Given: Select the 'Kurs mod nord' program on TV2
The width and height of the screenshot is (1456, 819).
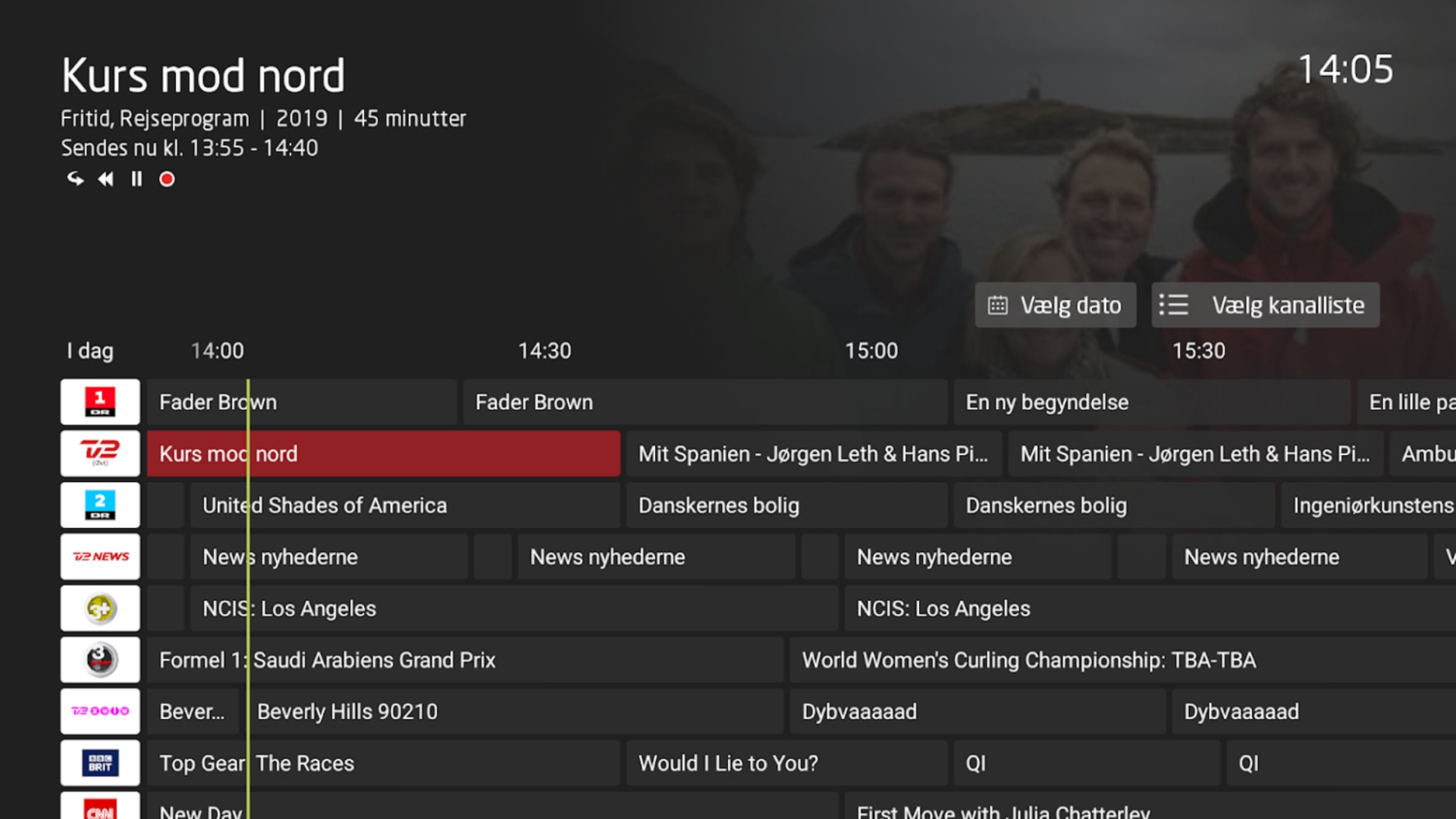Looking at the screenshot, I should click(x=384, y=454).
